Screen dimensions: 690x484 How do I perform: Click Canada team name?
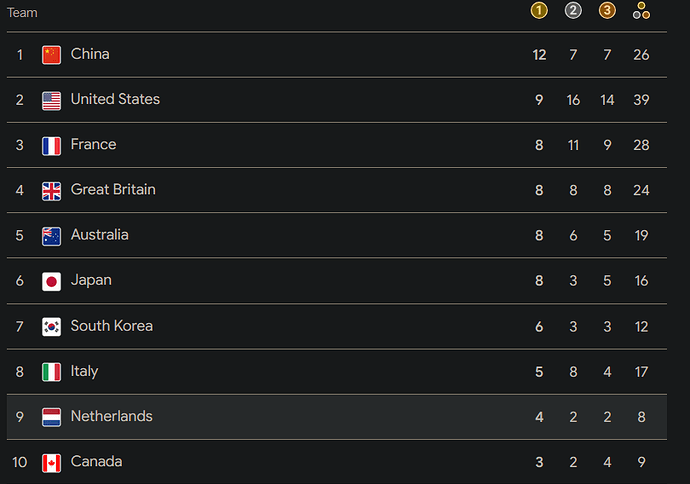point(96,461)
